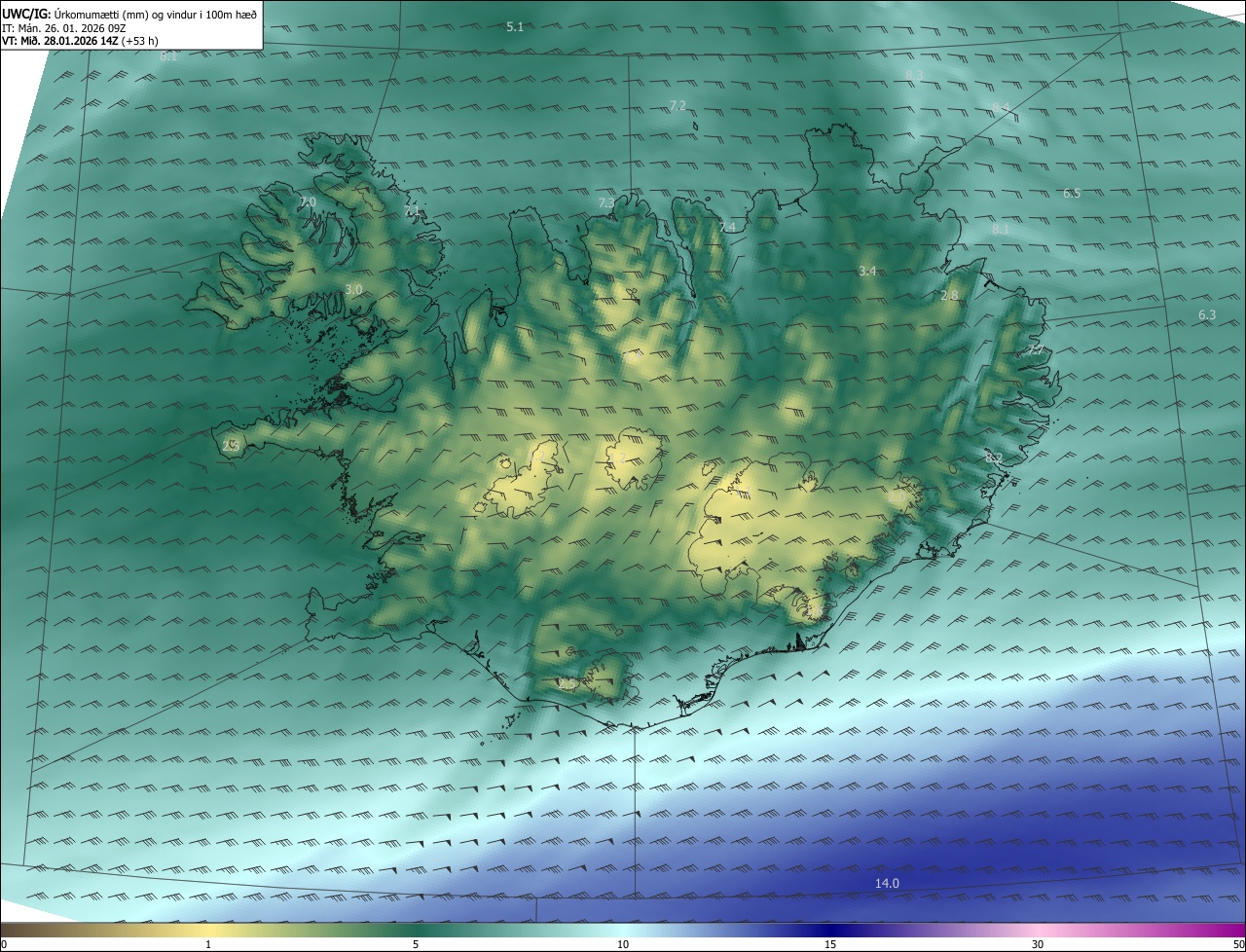Click the colorbar tick label 5
This screenshot has width=1246, height=952.
[416, 945]
